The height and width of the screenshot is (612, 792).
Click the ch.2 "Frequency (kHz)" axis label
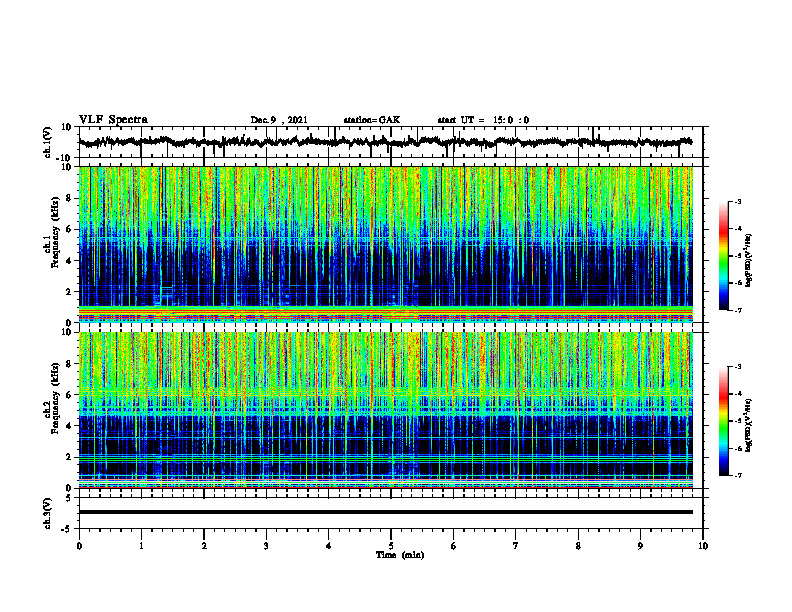tap(55, 398)
